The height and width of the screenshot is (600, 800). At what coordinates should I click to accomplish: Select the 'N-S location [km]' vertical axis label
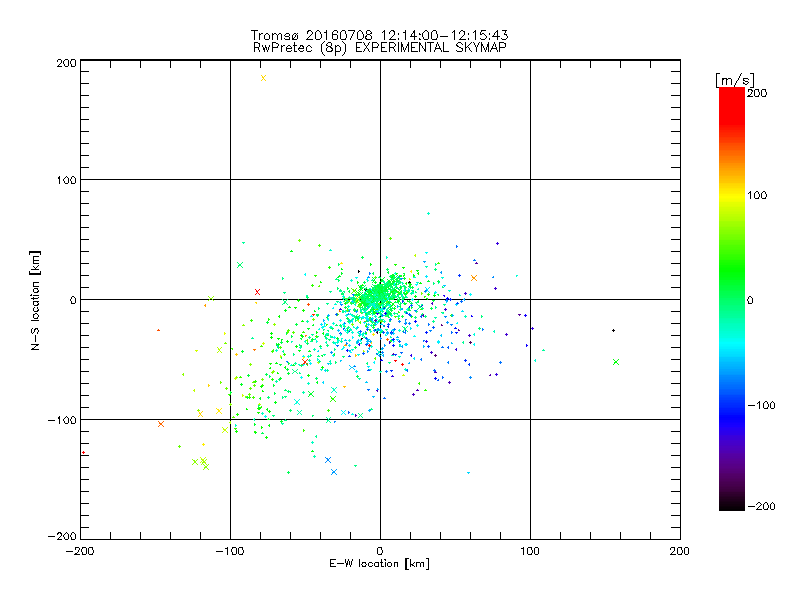[x=35, y=301]
